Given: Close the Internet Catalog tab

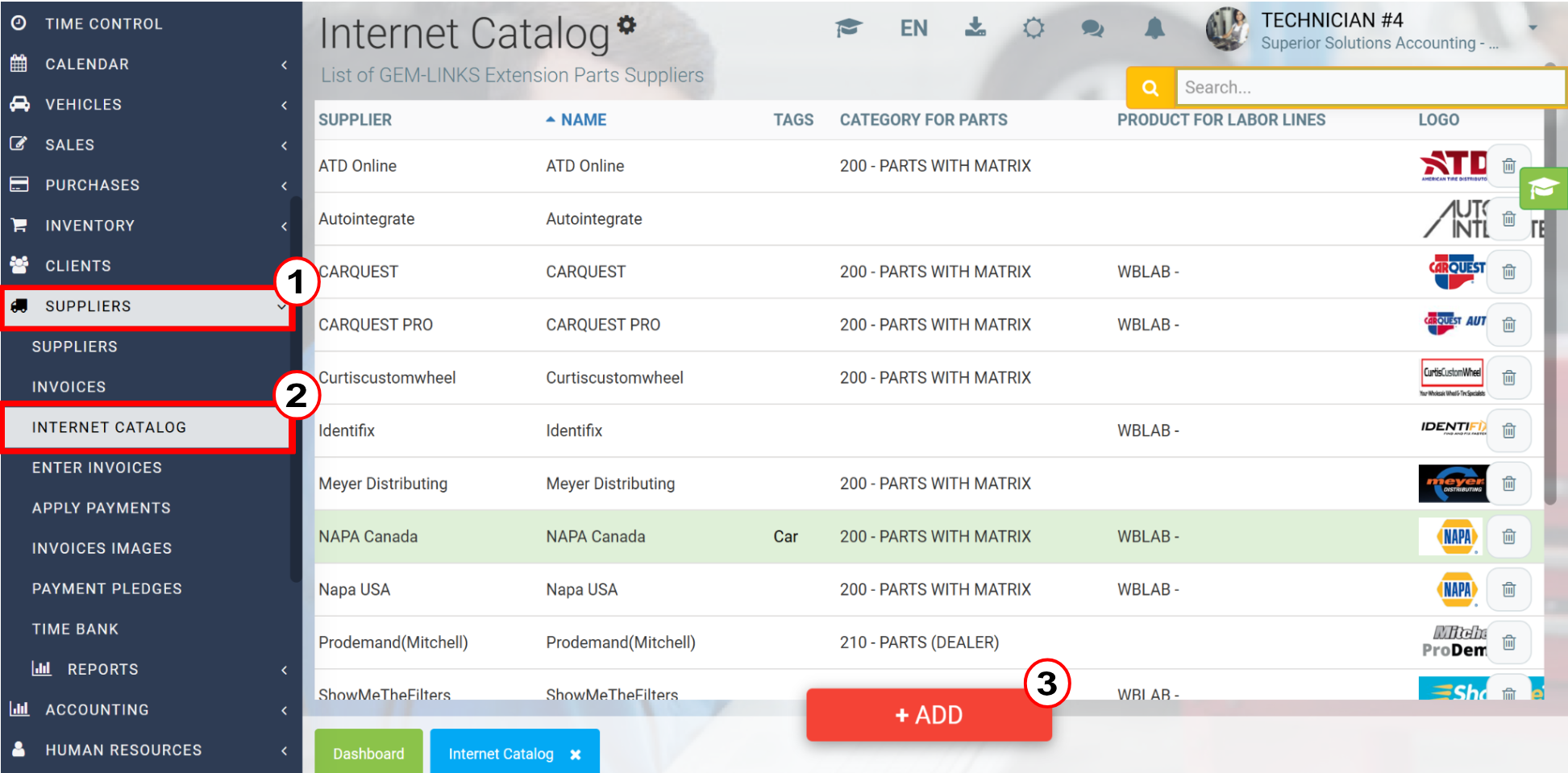Looking at the screenshot, I should tap(576, 754).
